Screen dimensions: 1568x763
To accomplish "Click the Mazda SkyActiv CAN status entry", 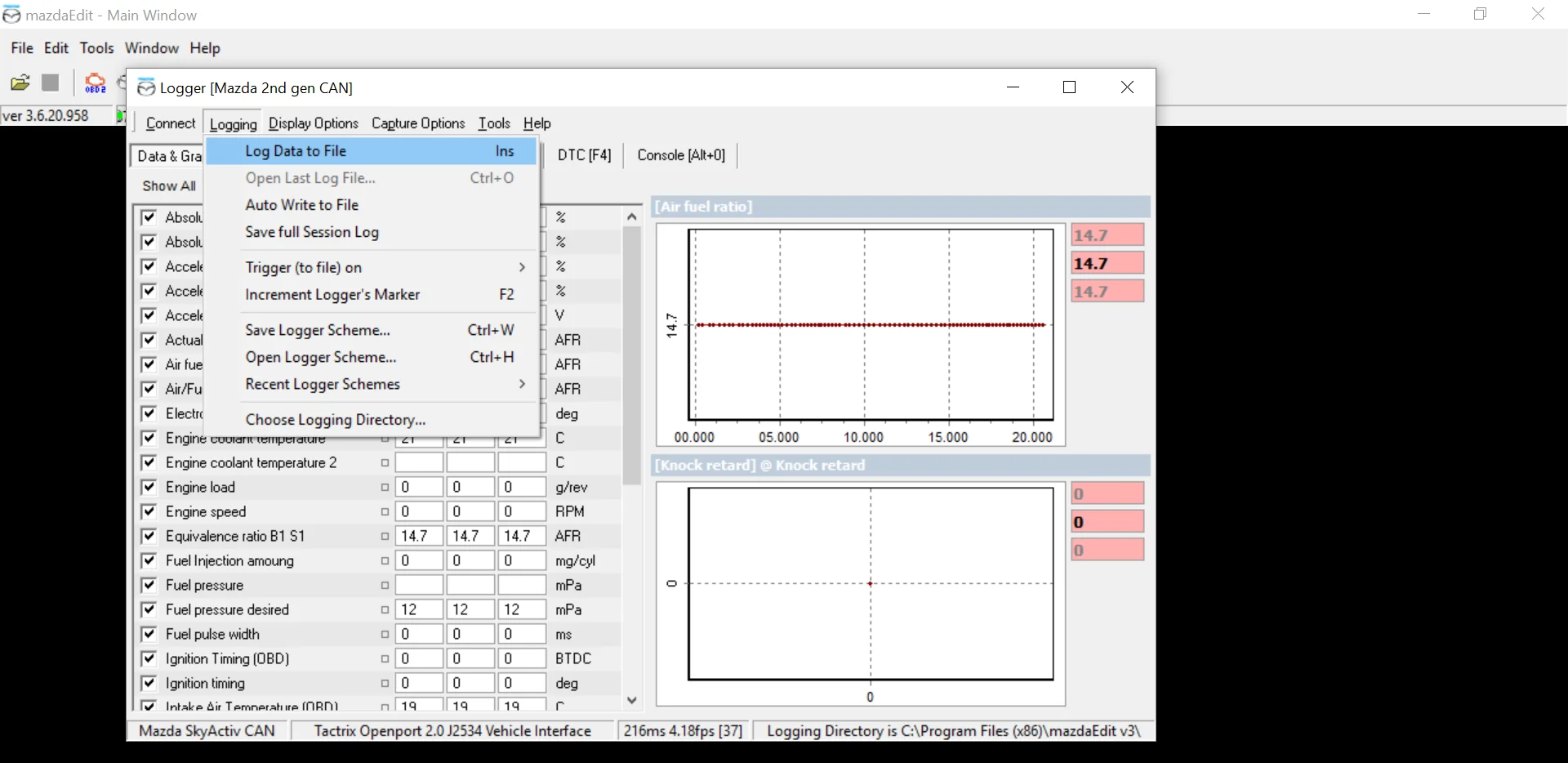I will tap(207, 731).
